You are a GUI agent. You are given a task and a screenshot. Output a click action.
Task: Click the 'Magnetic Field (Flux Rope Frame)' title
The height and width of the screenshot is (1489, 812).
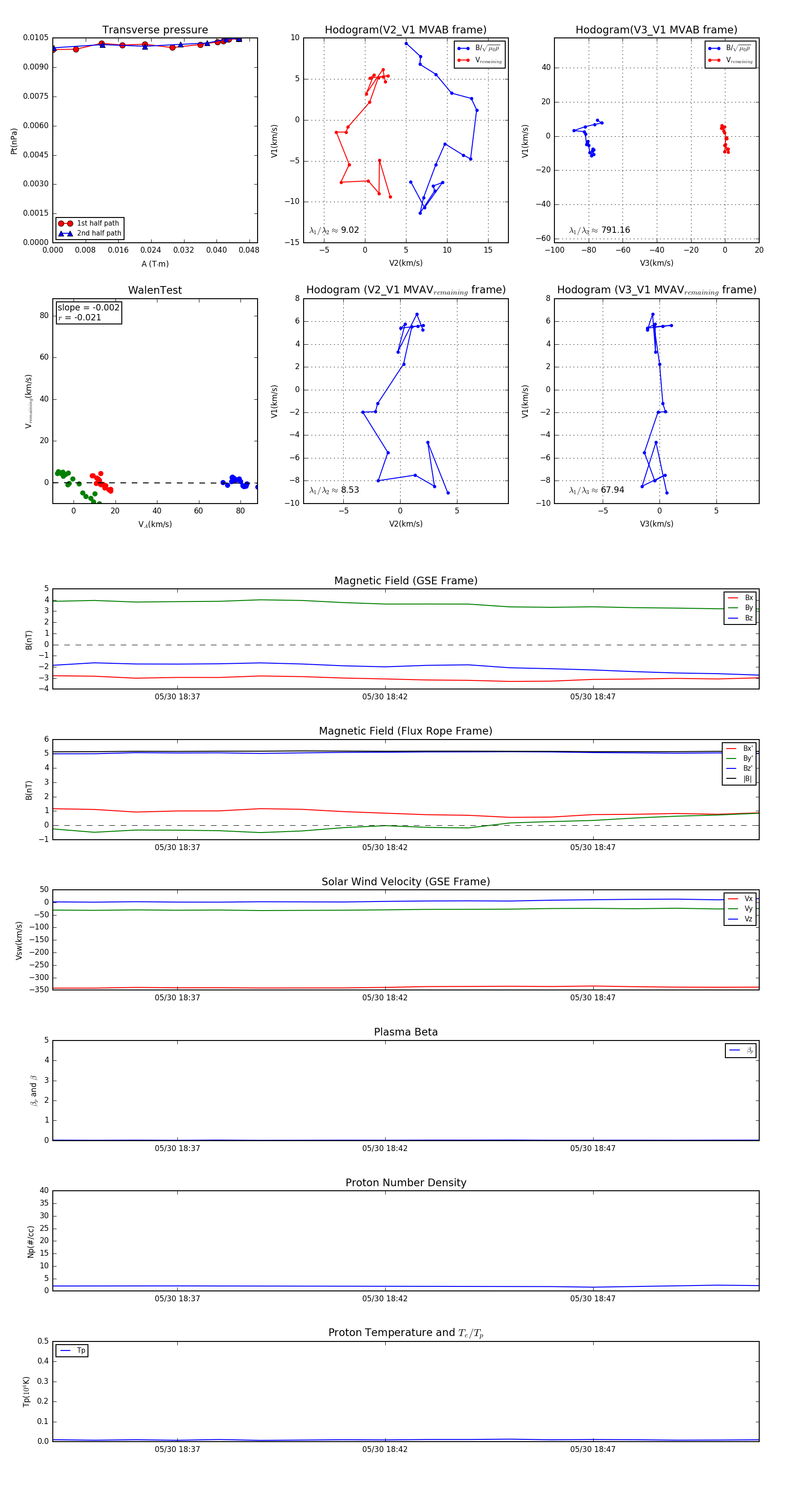(x=406, y=731)
